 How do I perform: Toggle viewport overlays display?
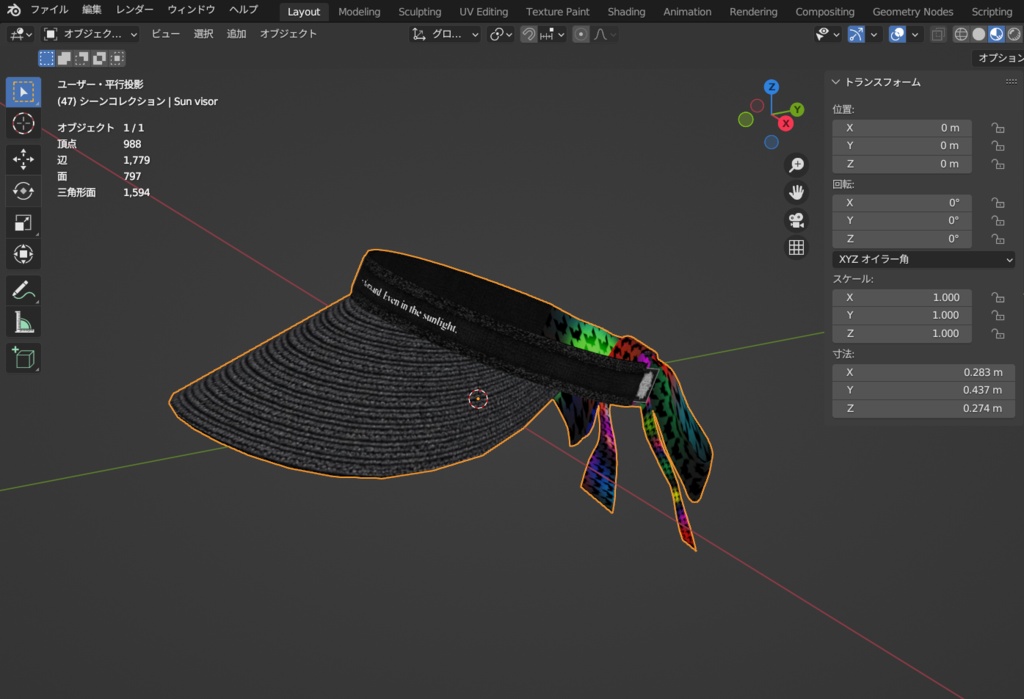point(897,34)
